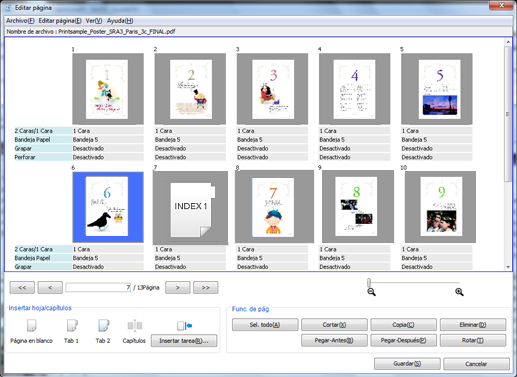
Task: Select highlighted page 6 crow thumbnail
Action: (108, 207)
